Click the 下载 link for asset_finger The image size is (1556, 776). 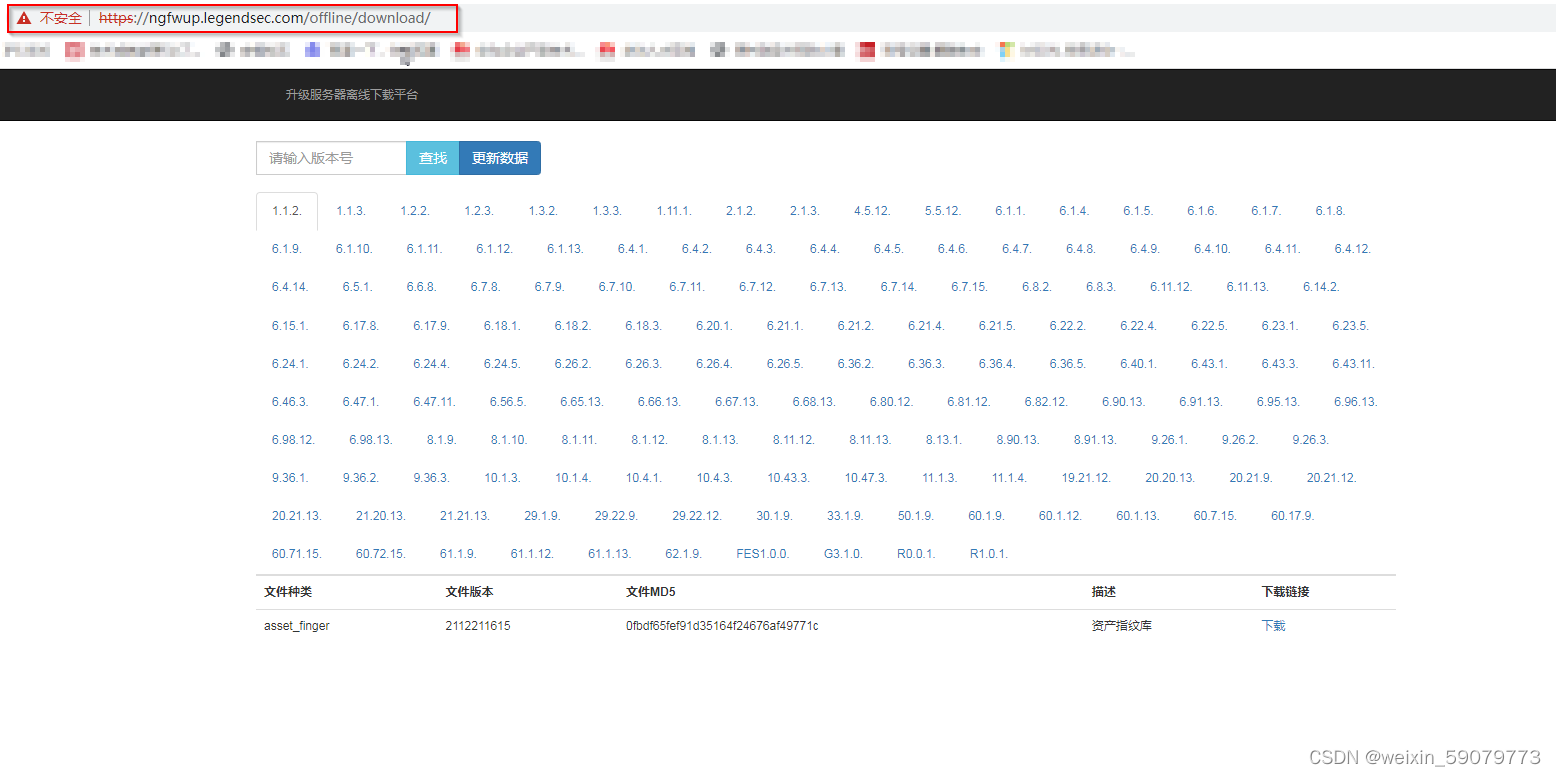click(x=1272, y=625)
